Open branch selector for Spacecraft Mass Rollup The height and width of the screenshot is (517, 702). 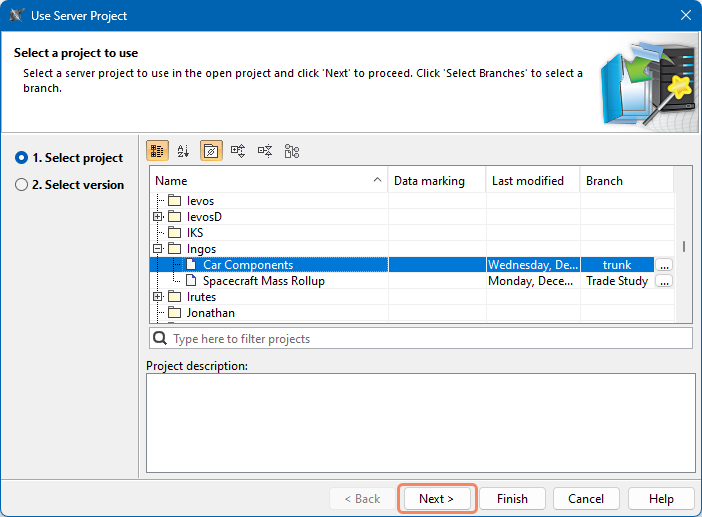point(664,281)
